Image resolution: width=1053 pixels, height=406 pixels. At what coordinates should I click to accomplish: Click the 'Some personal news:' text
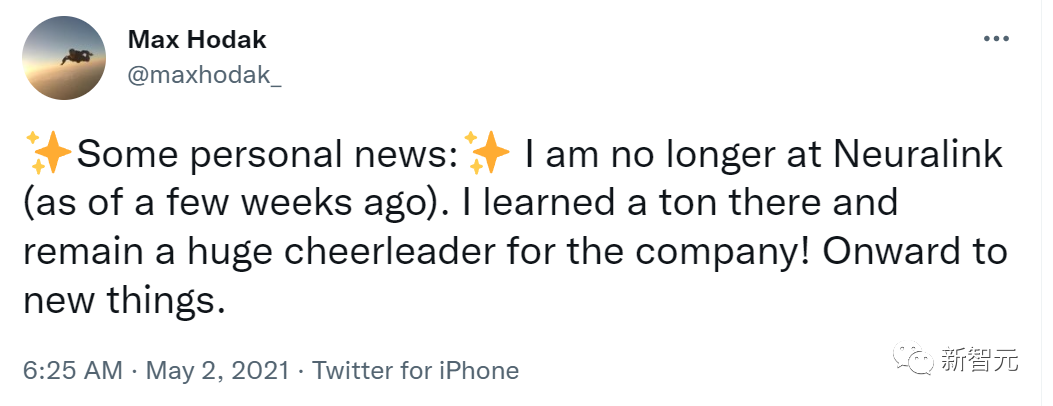click(x=267, y=157)
